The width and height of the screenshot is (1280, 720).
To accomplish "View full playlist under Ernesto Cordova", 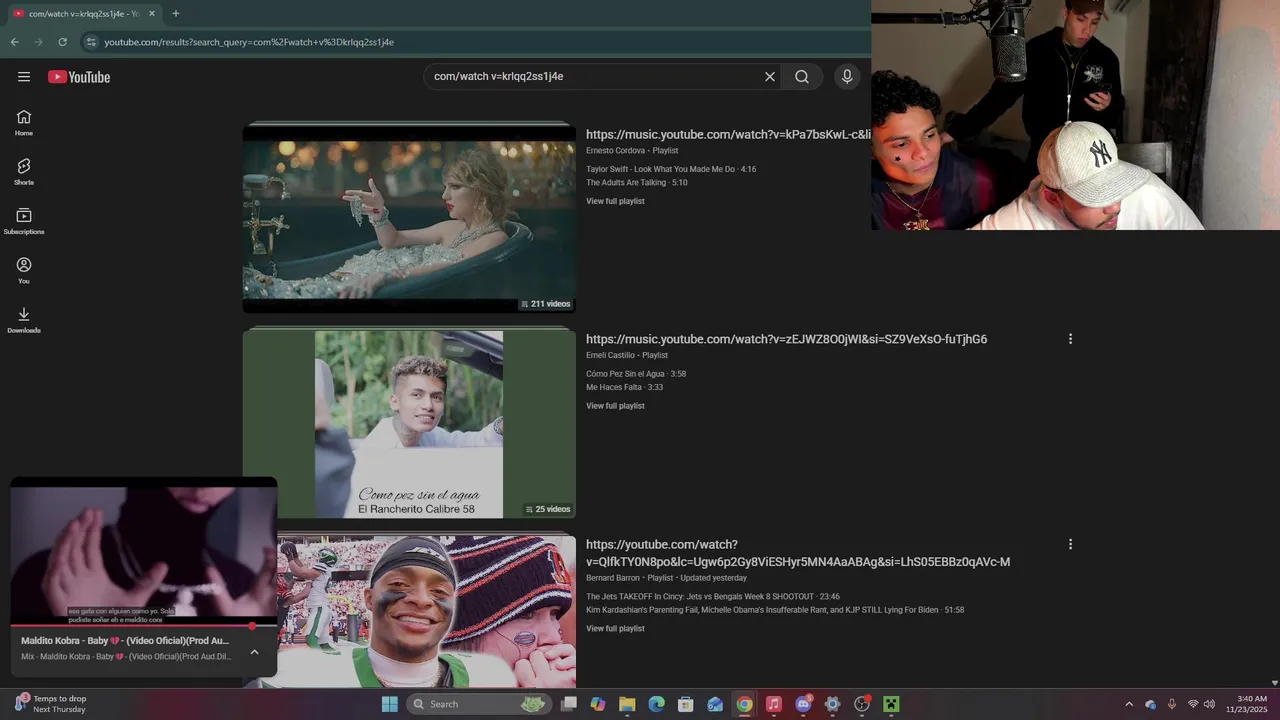I will coord(615,201).
